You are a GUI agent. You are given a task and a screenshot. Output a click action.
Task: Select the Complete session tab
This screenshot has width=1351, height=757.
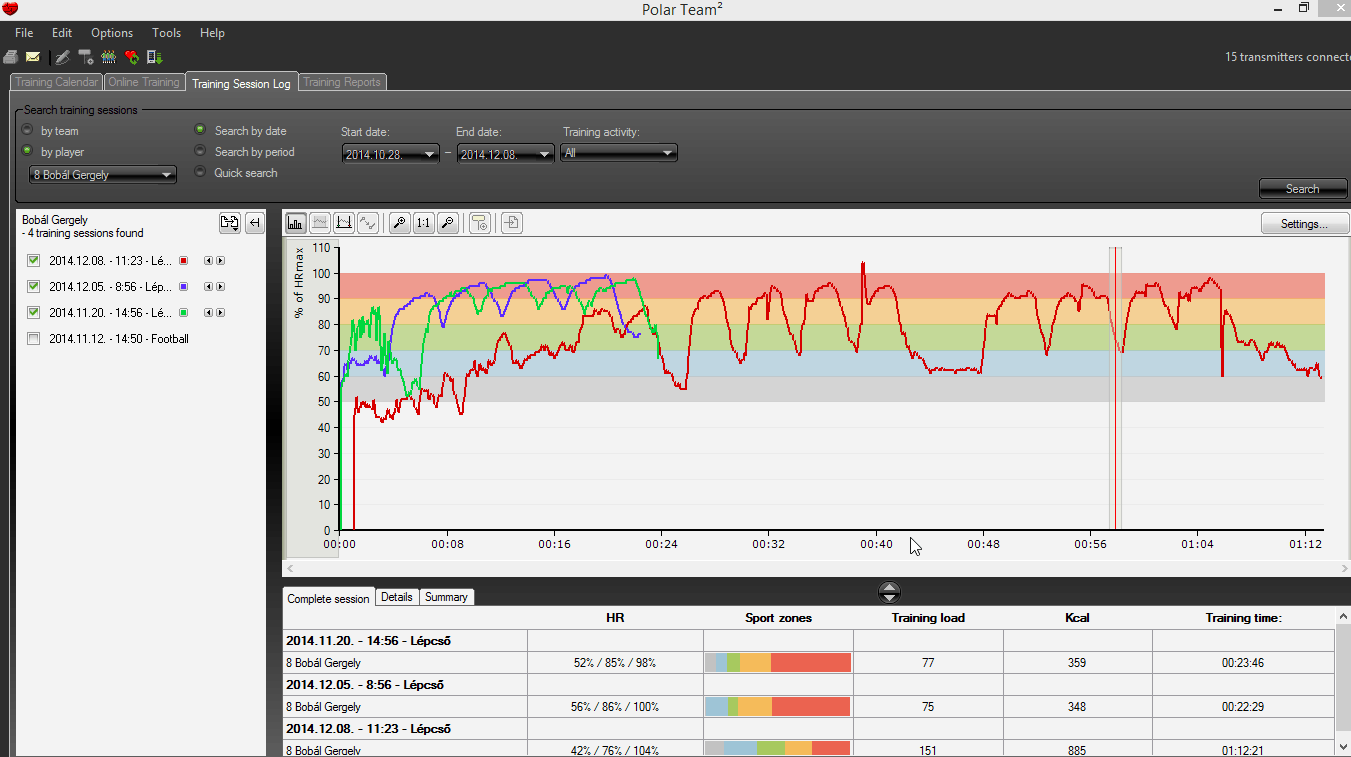click(x=328, y=598)
